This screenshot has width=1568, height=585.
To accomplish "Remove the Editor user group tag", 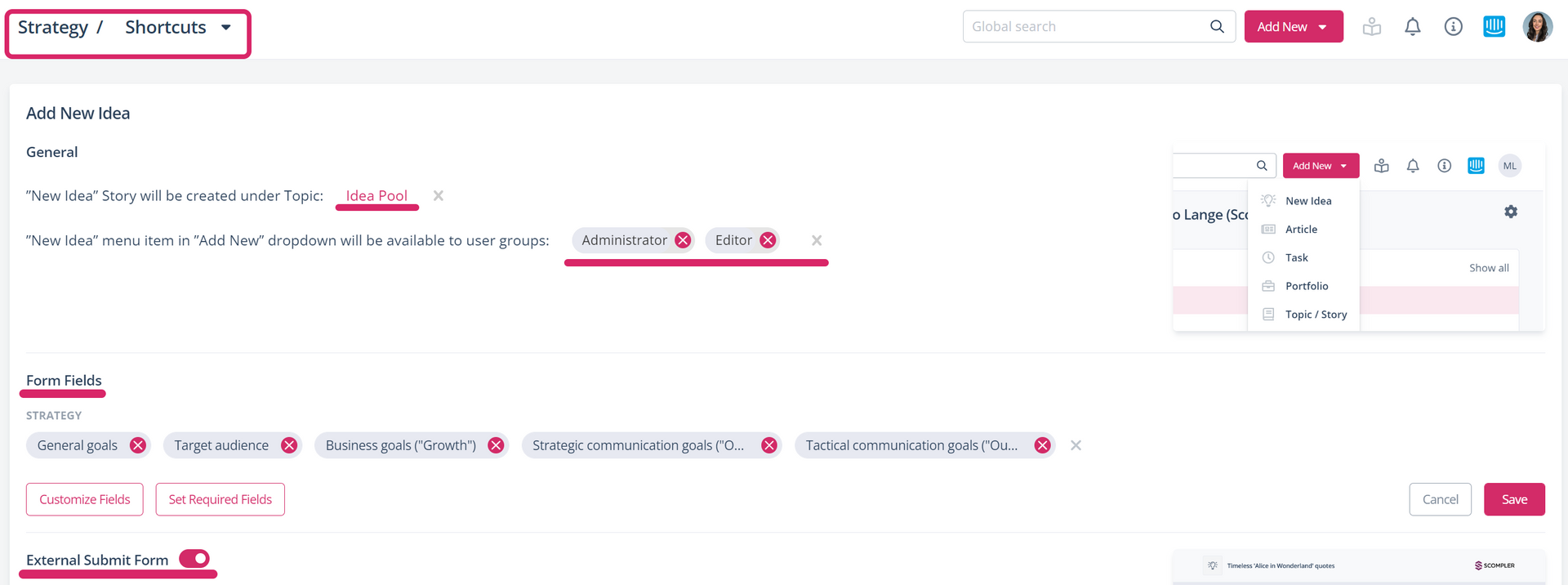I will pos(768,240).
